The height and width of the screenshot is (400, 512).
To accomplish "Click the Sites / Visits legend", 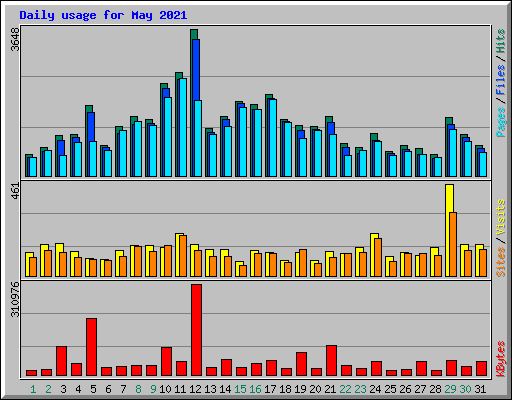I will point(501,238).
